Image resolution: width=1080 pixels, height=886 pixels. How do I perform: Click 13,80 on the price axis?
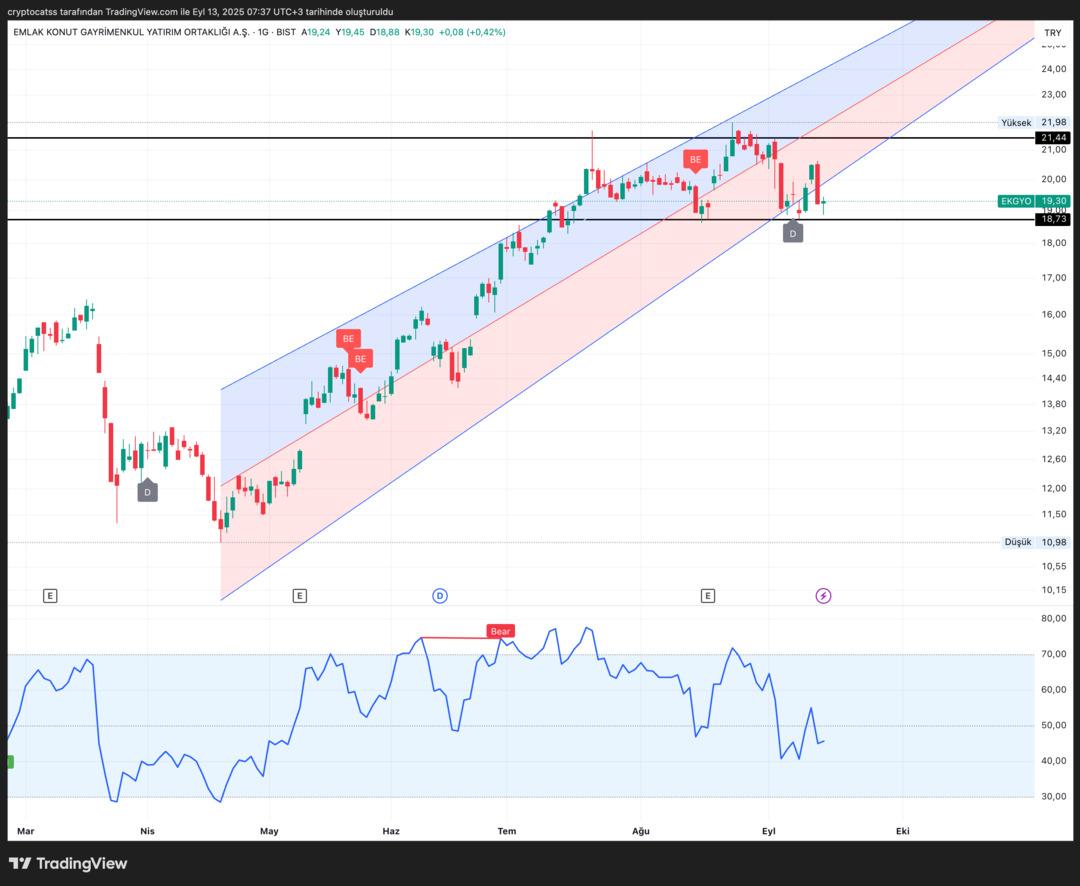1054,404
